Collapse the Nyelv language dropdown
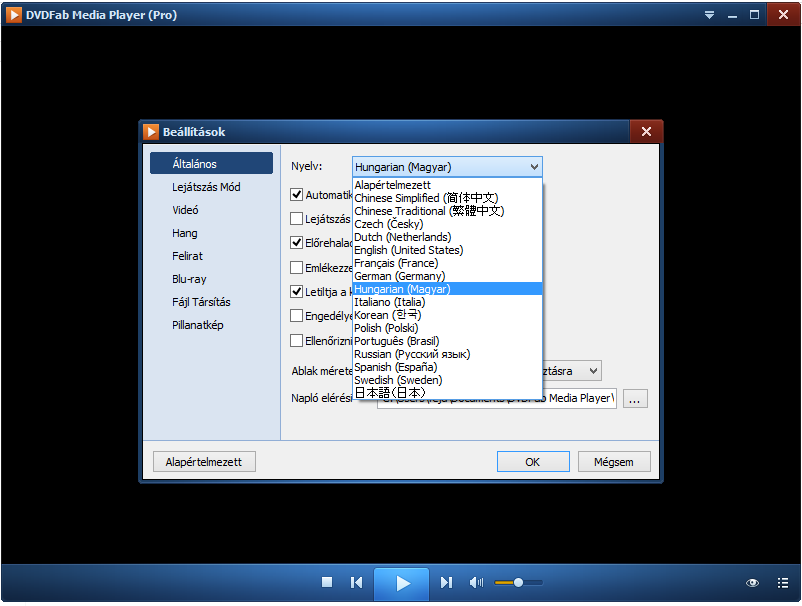This screenshot has height=606, width=802. pos(534,167)
